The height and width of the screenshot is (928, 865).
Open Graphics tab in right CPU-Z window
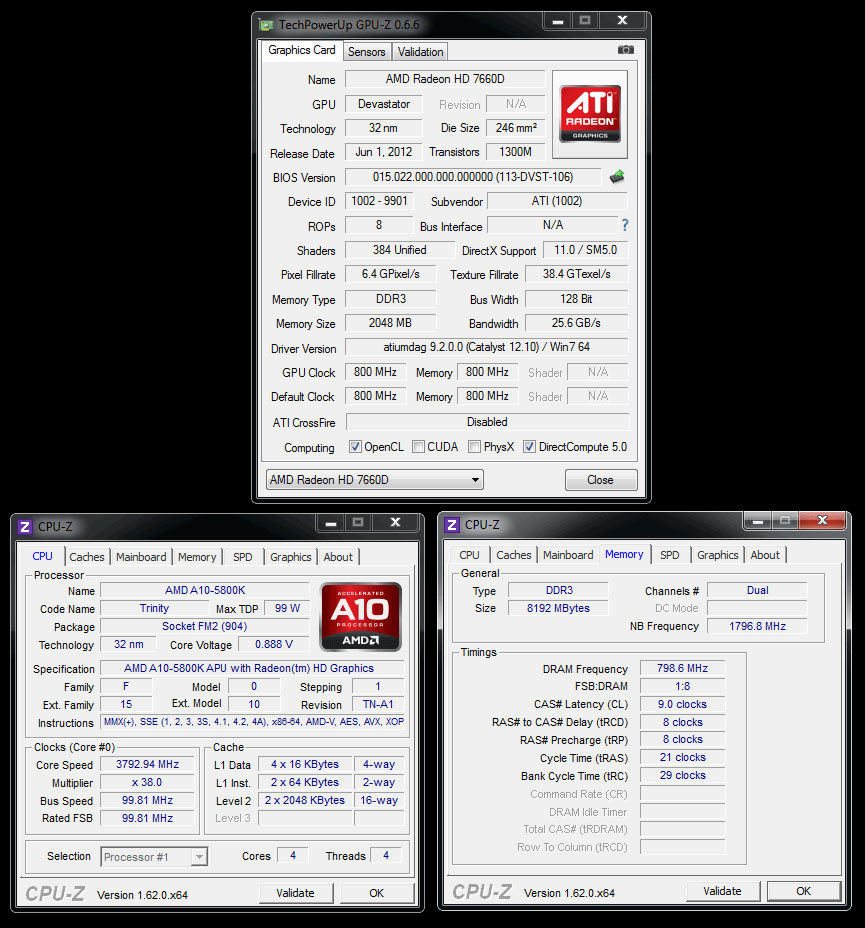[x=718, y=555]
